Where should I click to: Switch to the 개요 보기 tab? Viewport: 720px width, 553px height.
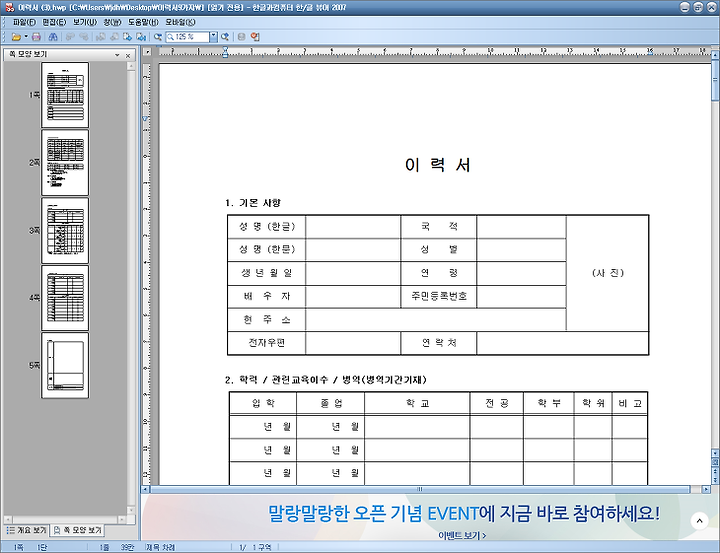(27, 530)
